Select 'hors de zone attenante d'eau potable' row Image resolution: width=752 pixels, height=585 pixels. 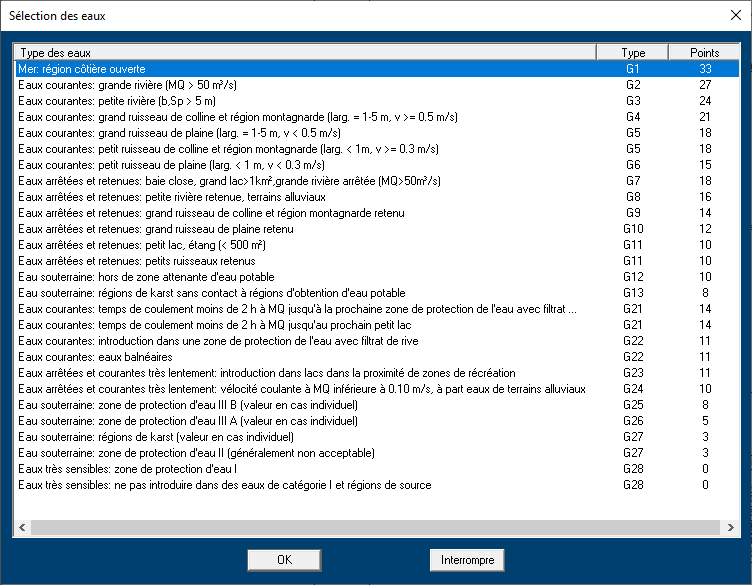click(x=377, y=277)
